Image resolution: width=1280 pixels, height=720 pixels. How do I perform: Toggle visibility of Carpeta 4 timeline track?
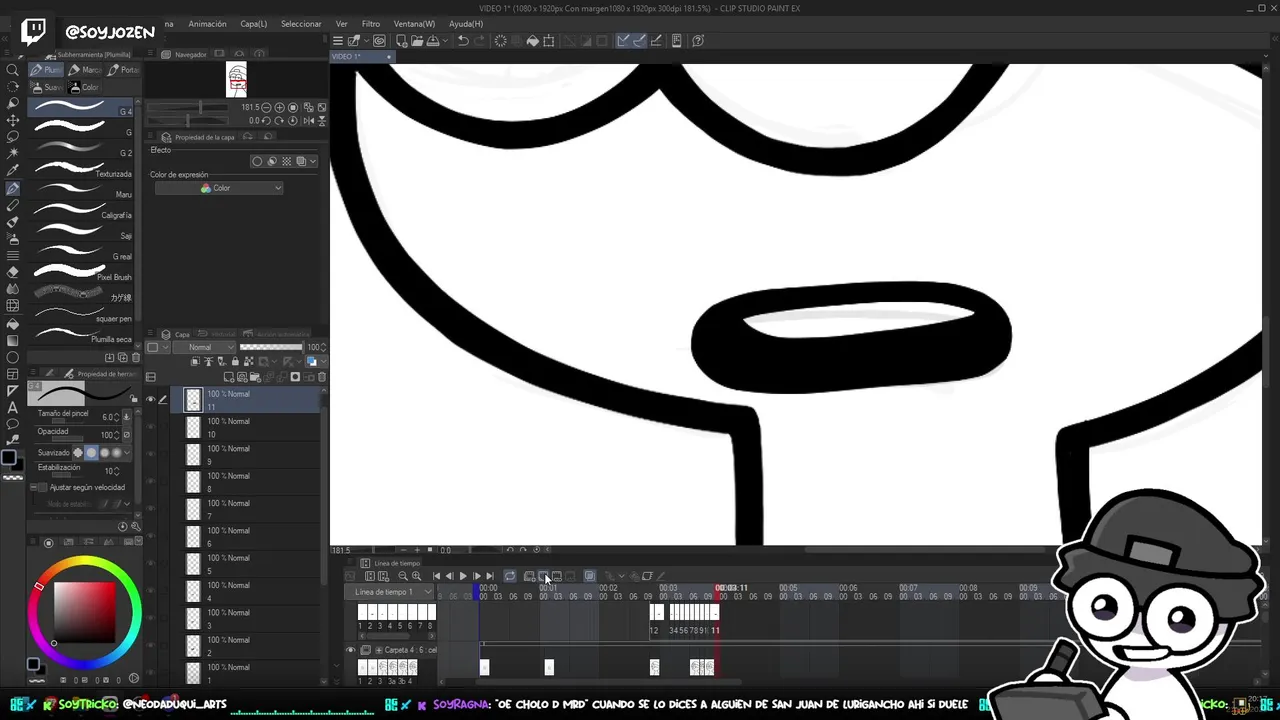click(351, 650)
